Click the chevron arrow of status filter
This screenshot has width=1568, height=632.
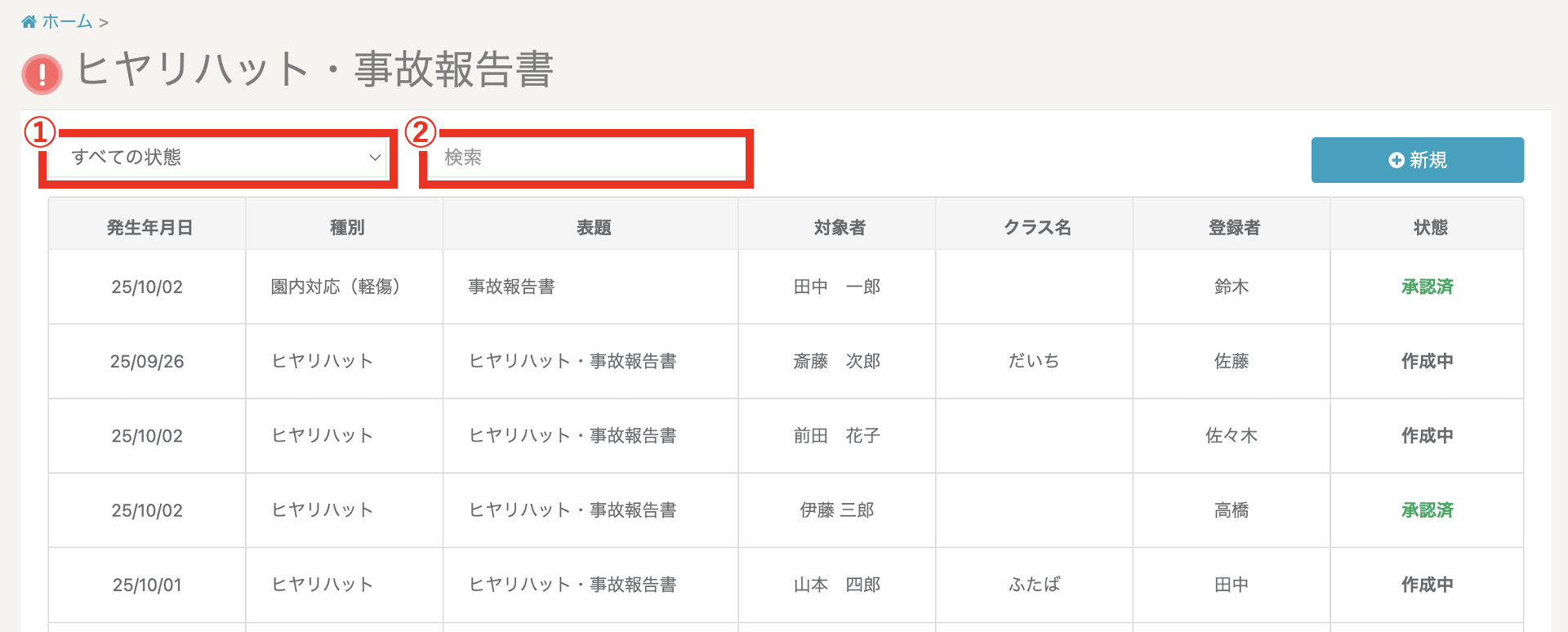[375, 158]
